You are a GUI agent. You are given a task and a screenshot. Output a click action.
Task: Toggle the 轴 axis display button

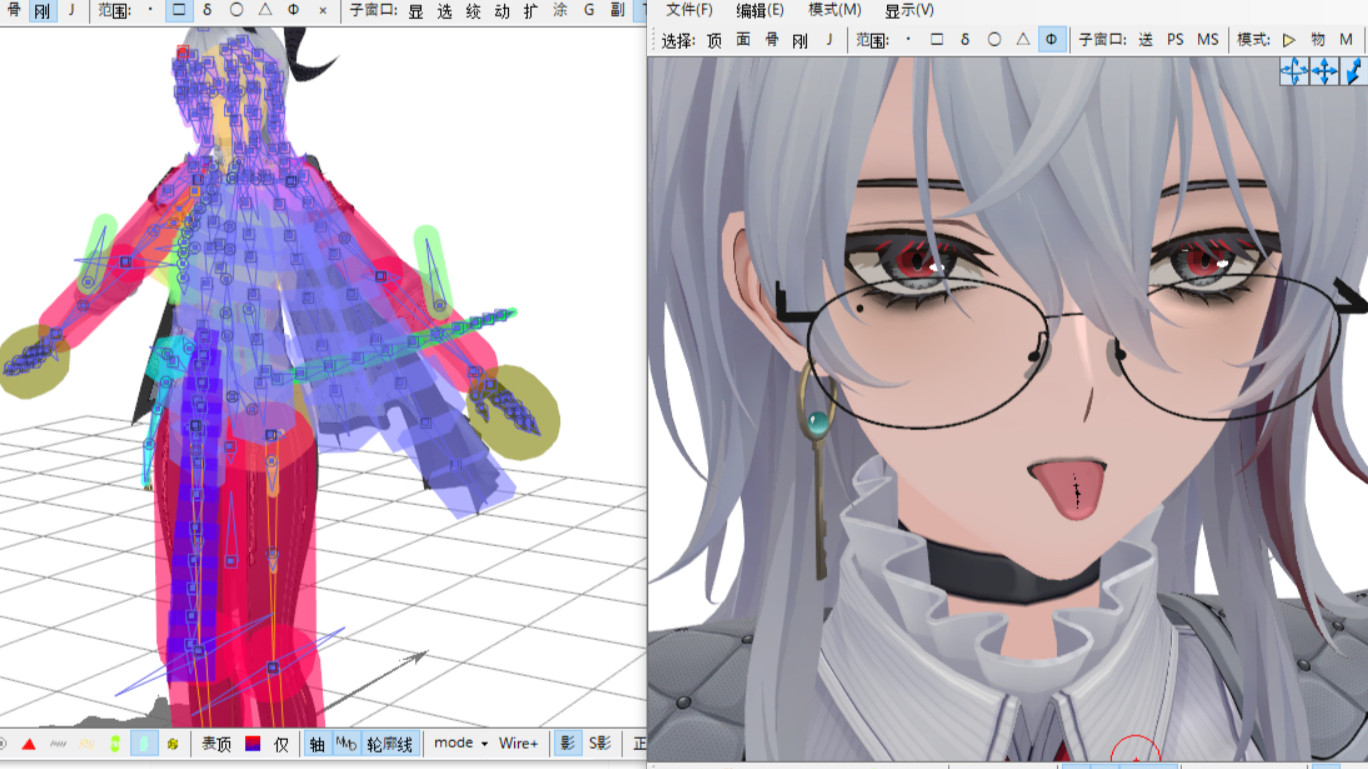pyautogui.click(x=317, y=744)
